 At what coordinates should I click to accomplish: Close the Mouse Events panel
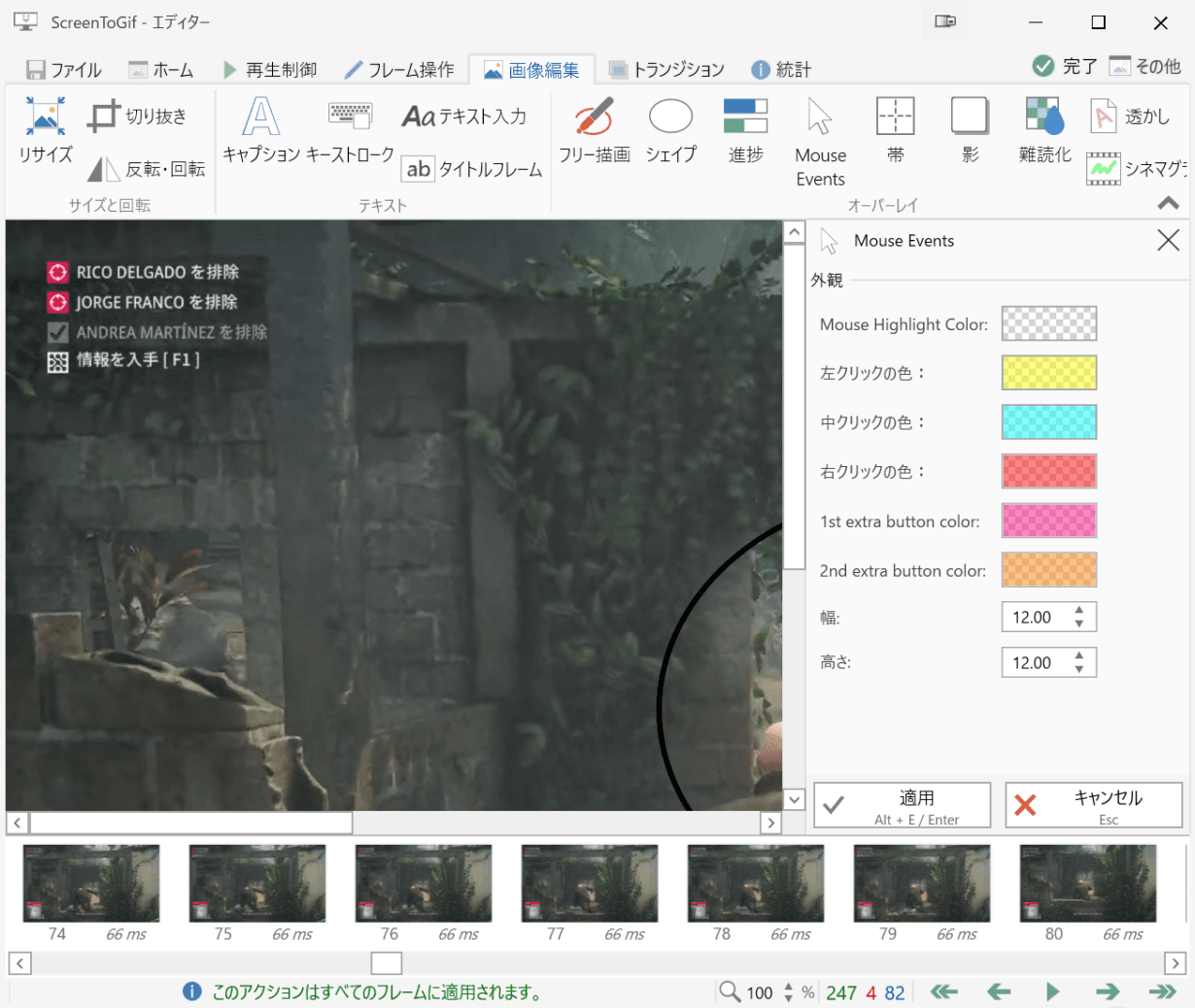[x=1168, y=241]
